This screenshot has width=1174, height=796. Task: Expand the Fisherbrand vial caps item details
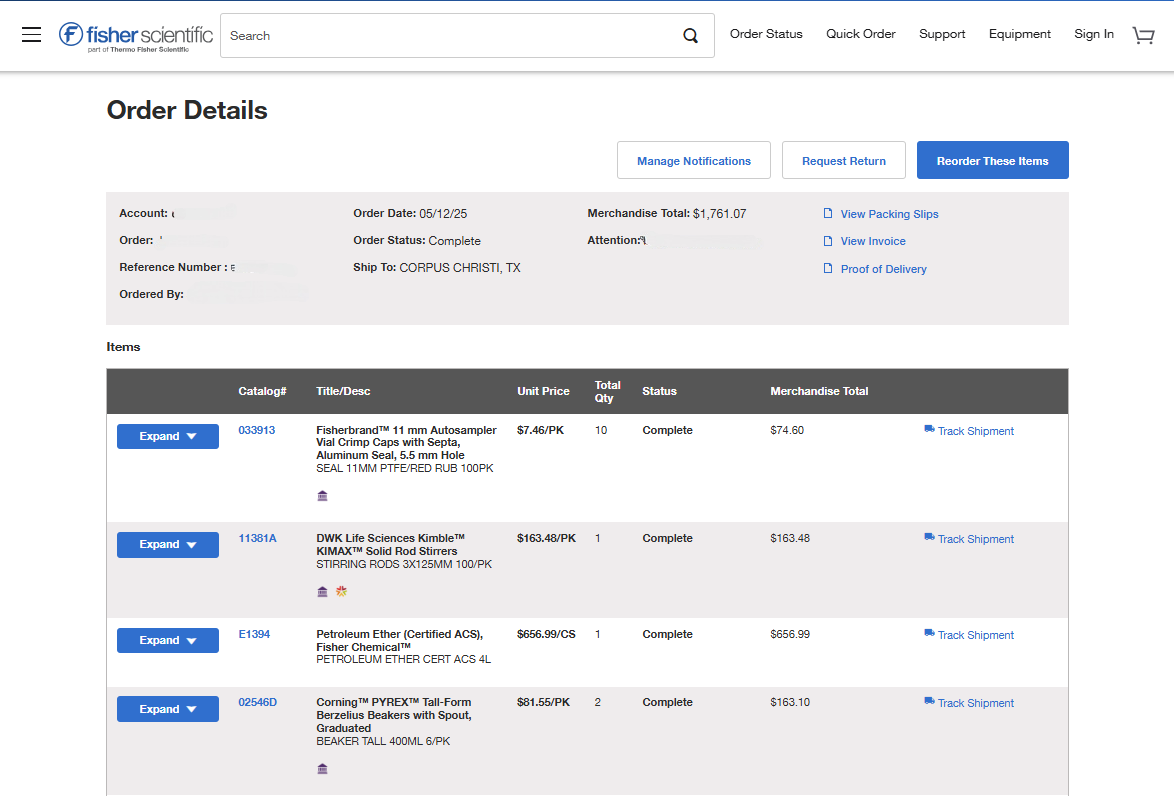167,436
